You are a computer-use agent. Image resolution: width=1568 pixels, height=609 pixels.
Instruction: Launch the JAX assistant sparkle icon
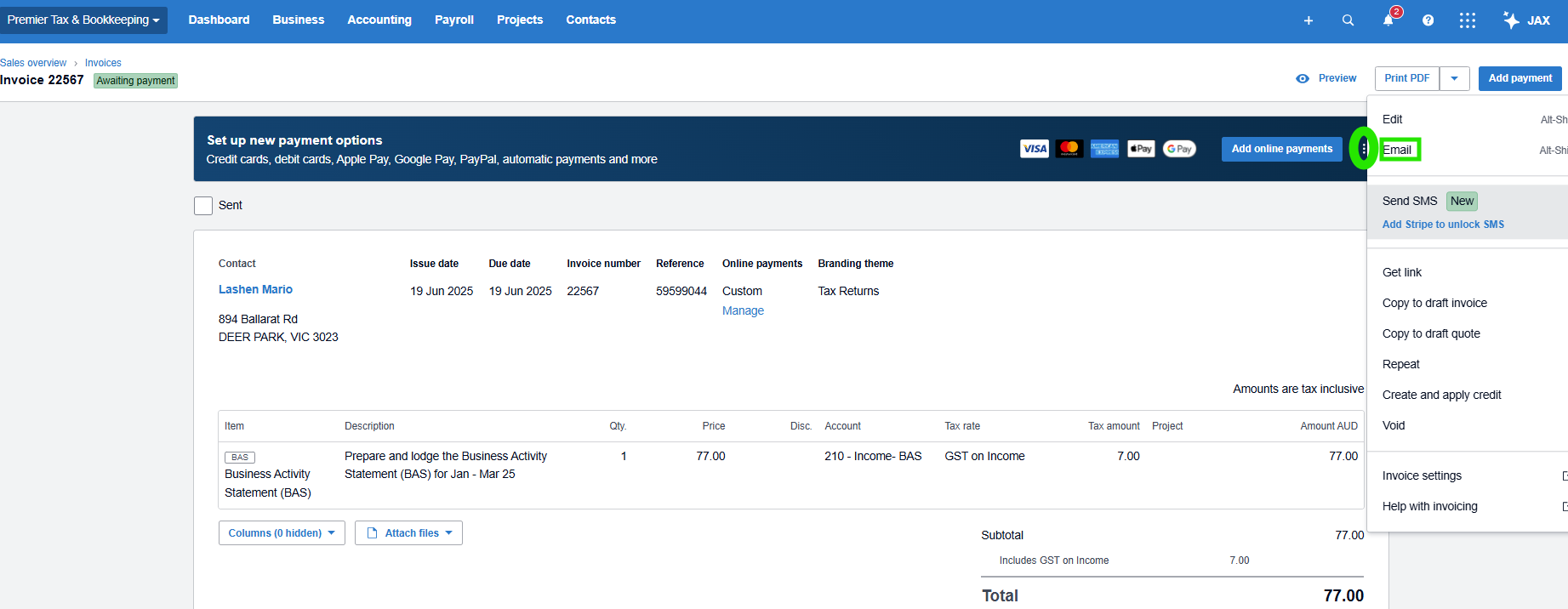click(1512, 20)
